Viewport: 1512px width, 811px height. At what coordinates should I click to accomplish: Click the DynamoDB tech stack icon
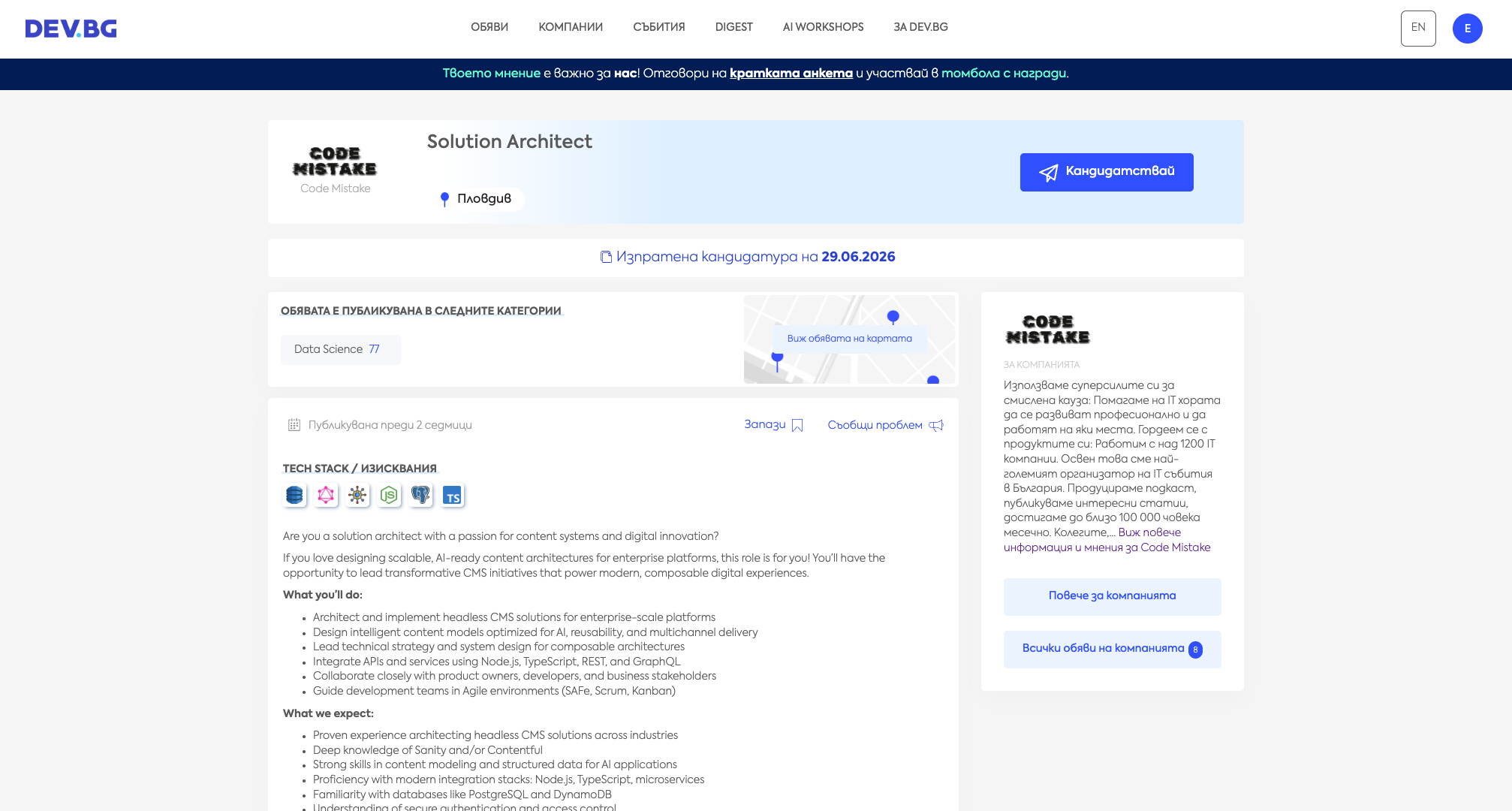(x=294, y=496)
